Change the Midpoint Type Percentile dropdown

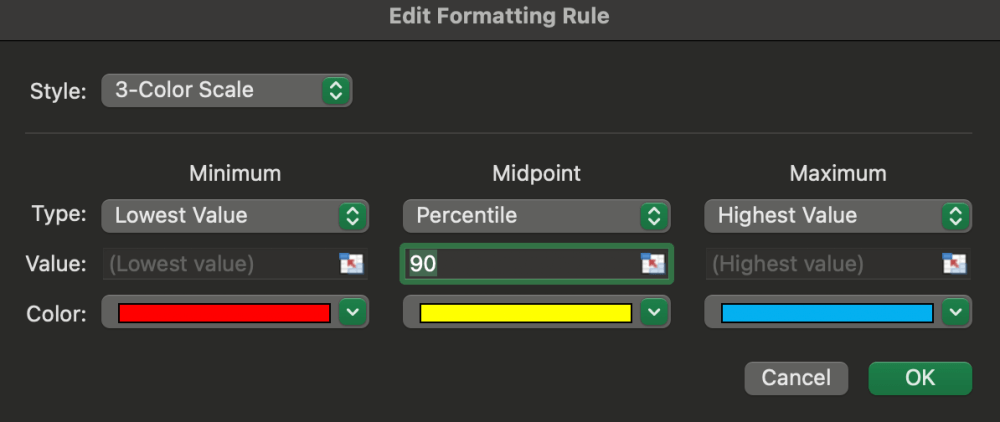[537, 215]
